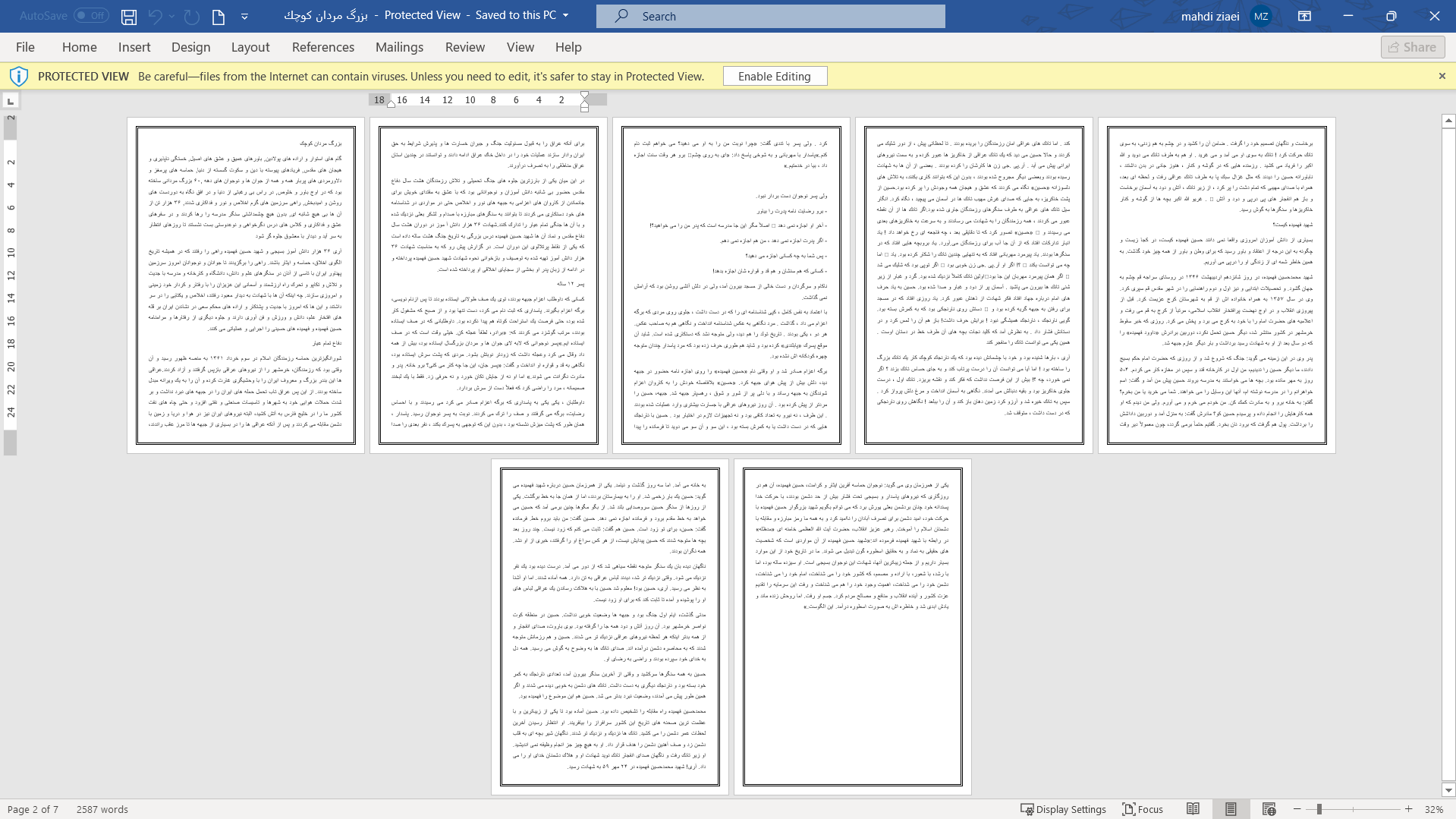Click the zoom slider handle
This screenshot has height=819, width=1456.
(x=1319, y=809)
